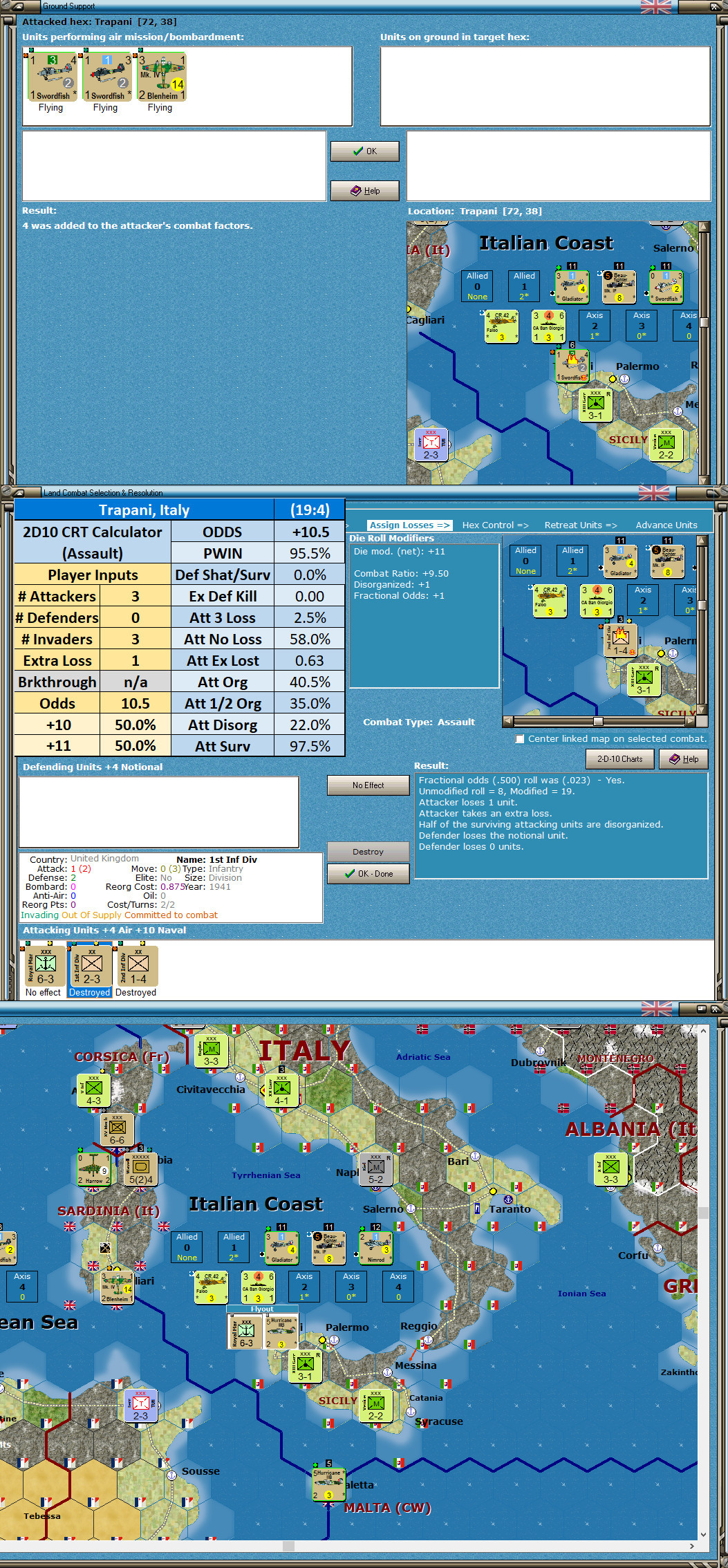Click the No Effect button
728x1568 pixels.
click(368, 785)
